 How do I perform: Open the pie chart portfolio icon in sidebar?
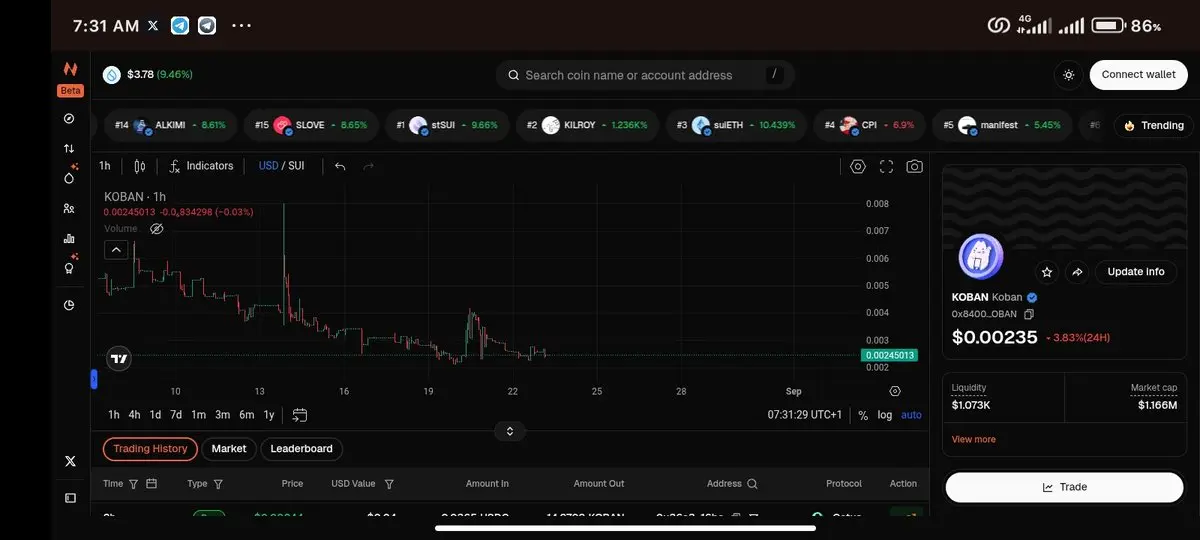69,305
